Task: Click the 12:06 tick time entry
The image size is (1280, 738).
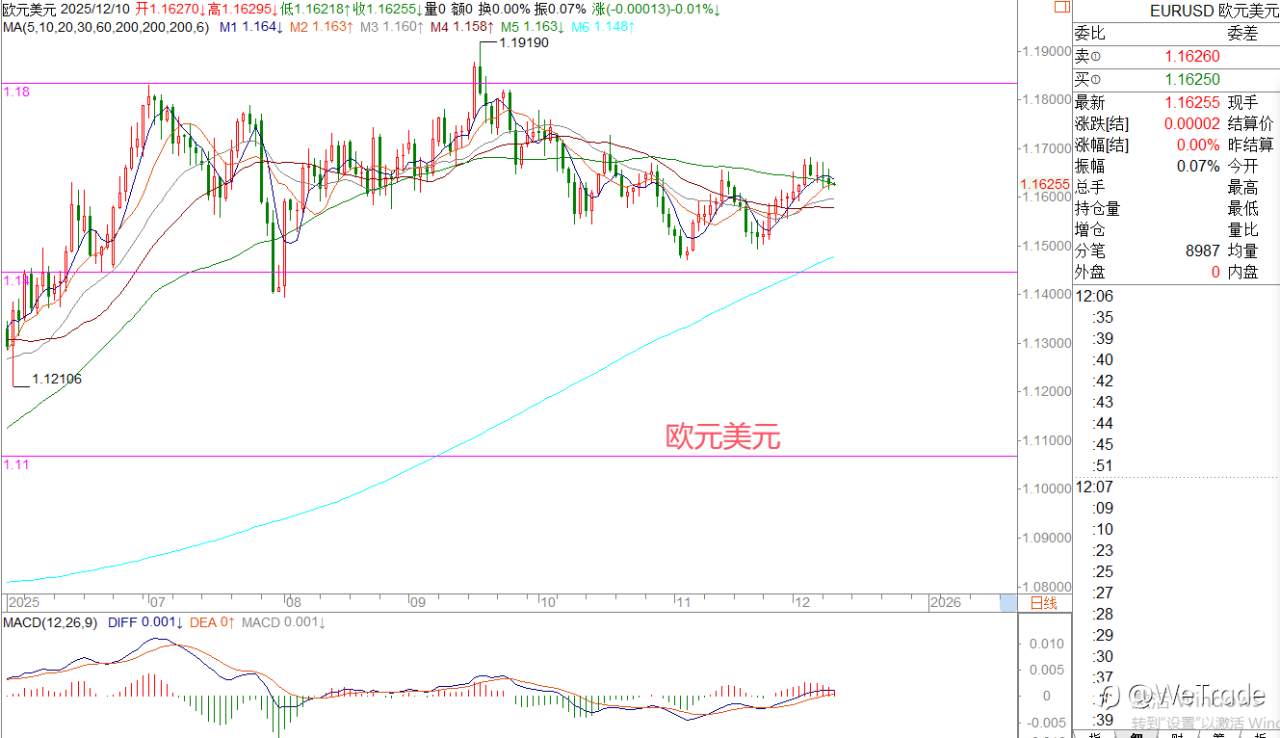Action: pos(1094,296)
